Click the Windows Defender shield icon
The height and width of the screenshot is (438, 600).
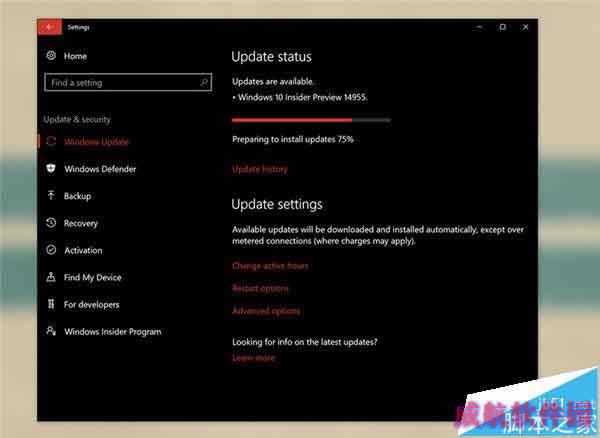click(x=51, y=168)
